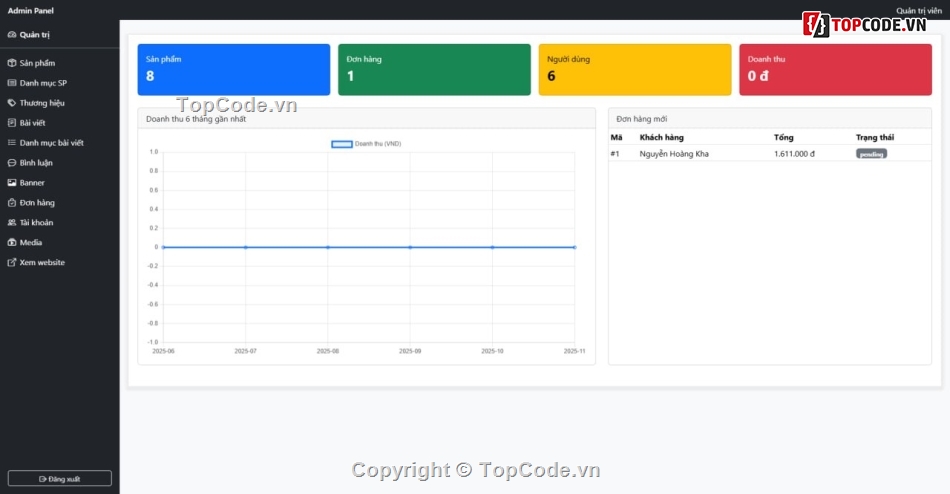The width and height of the screenshot is (950, 494).
Task: Click the Danh mục SP icon
Action: [x=12, y=83]
